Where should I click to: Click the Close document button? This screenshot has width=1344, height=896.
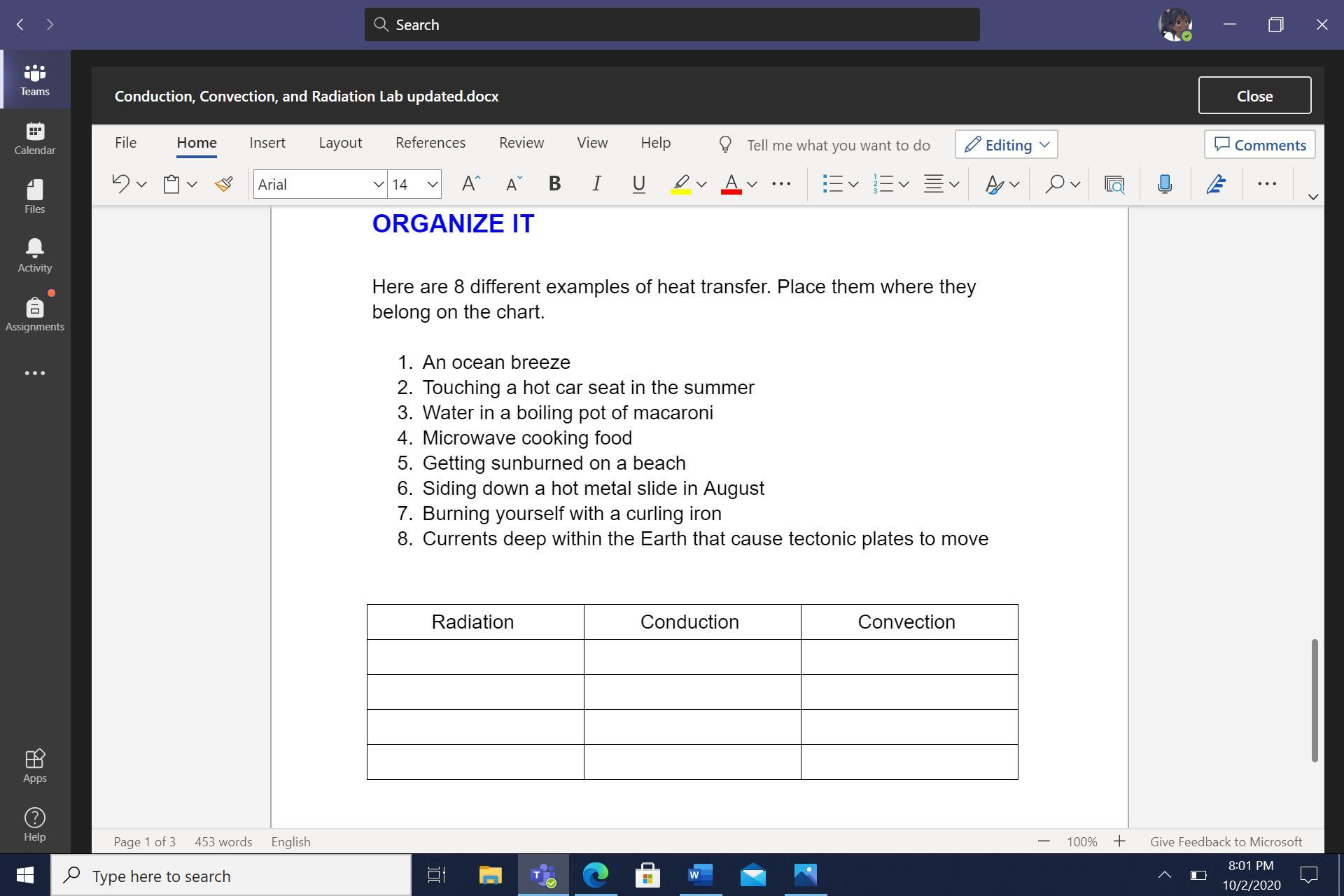click(1254, 96)
